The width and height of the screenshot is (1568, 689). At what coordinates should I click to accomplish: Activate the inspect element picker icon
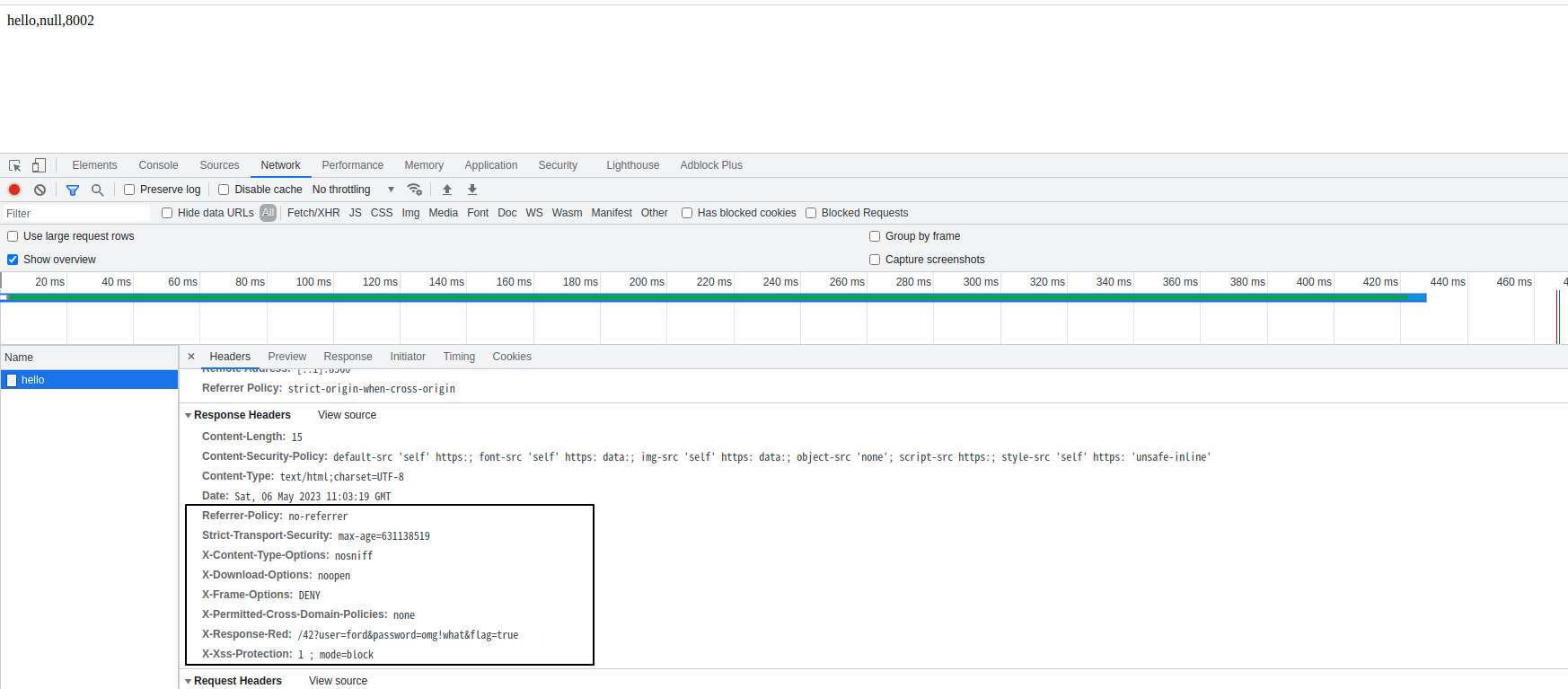[x=15, y=165]
